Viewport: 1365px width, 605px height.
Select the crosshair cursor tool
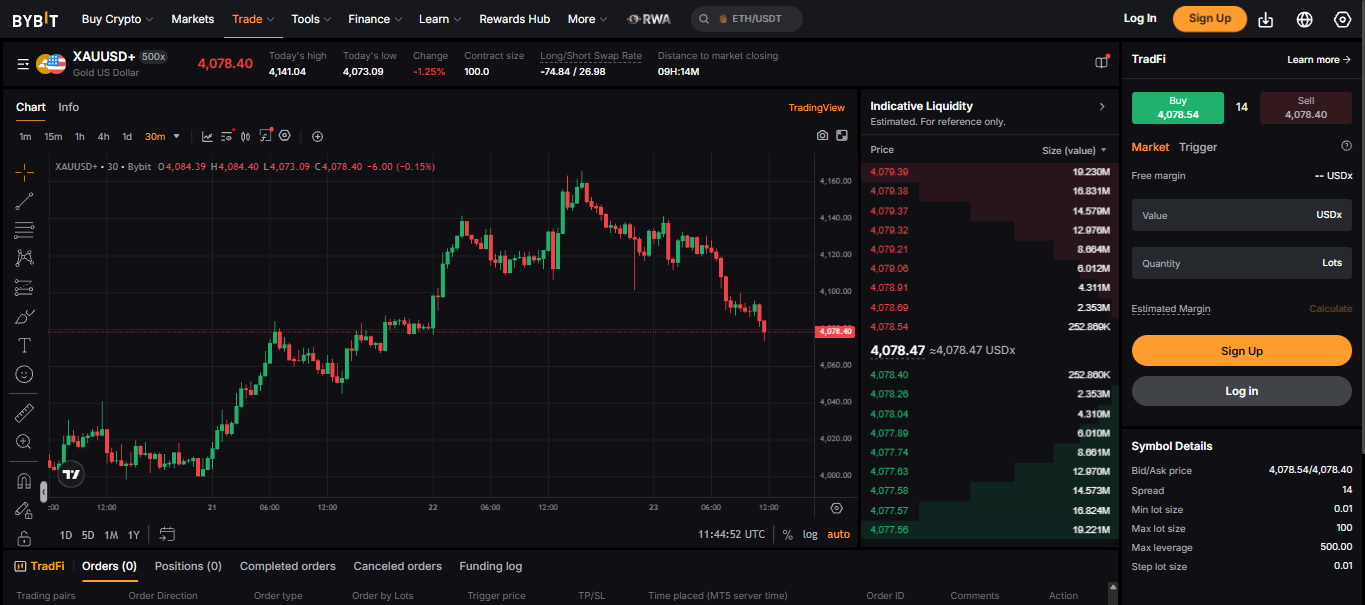(24, 172)
